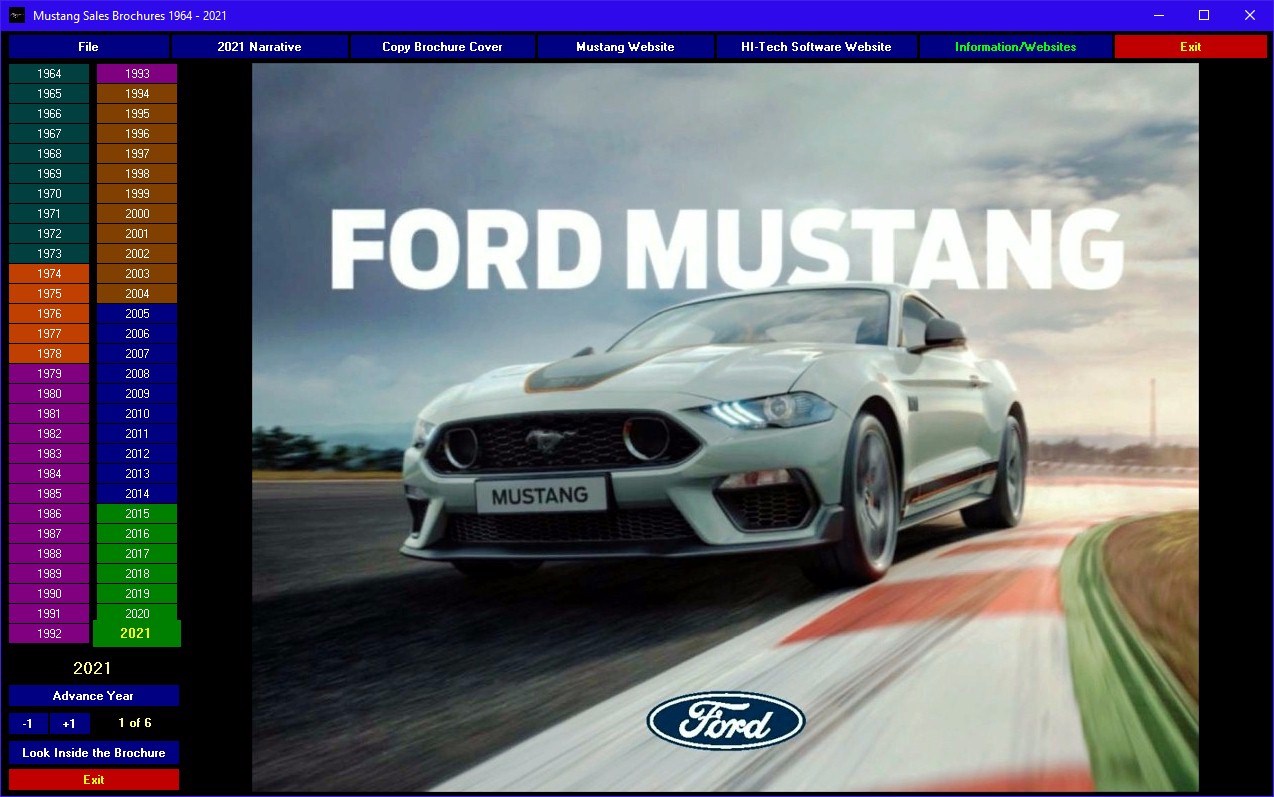Click the Advance Year button
The image size is (1274, 797).
[94, 696]
